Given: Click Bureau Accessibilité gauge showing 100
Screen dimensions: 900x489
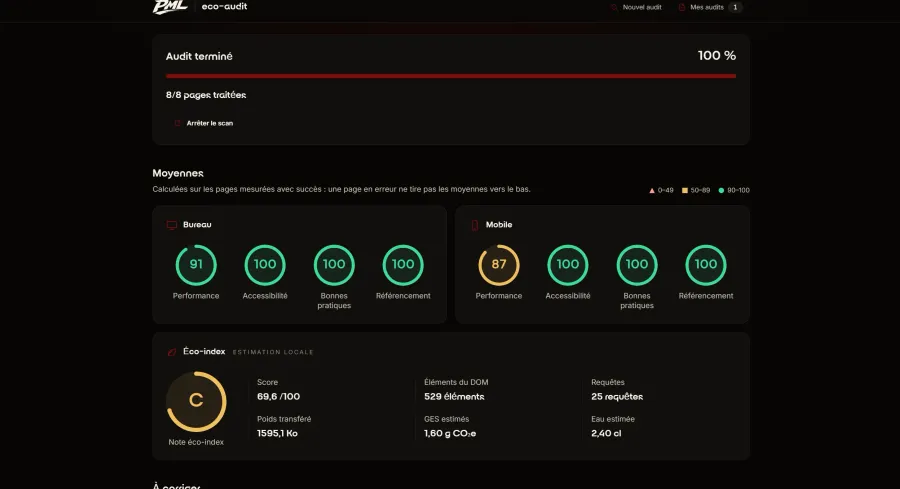Looking at the screenshot, I should tap(265, 265).
